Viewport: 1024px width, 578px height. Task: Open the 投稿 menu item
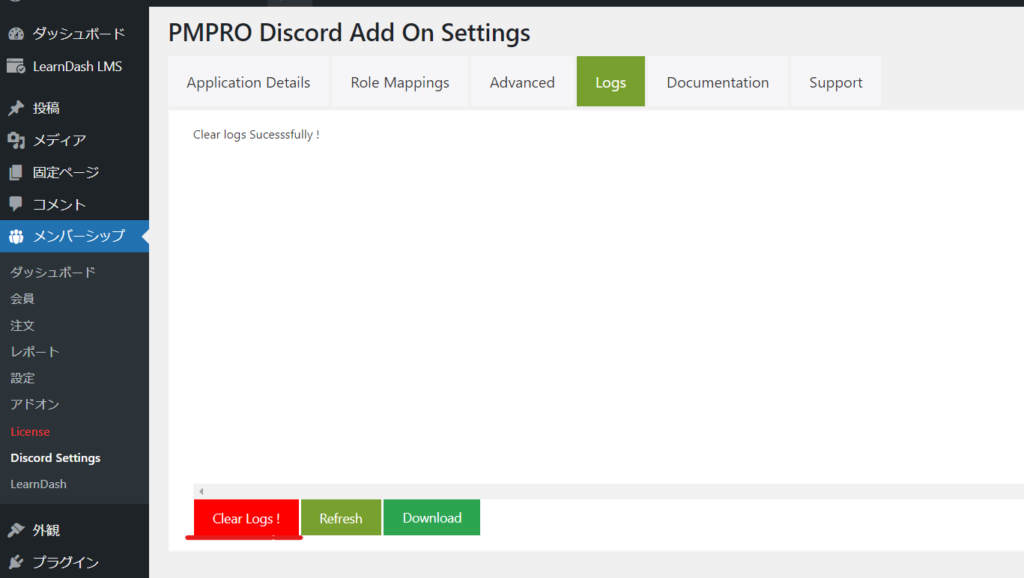[74, 108]
